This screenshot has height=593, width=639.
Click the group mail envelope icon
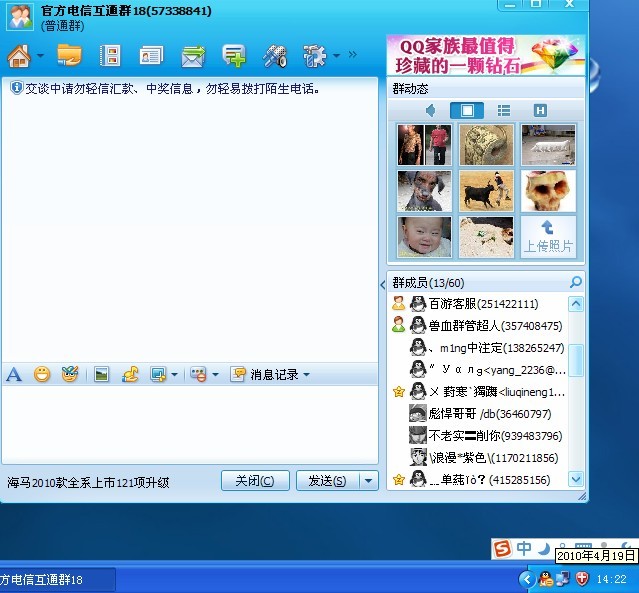pyautogui.click(x=193, y=55)
